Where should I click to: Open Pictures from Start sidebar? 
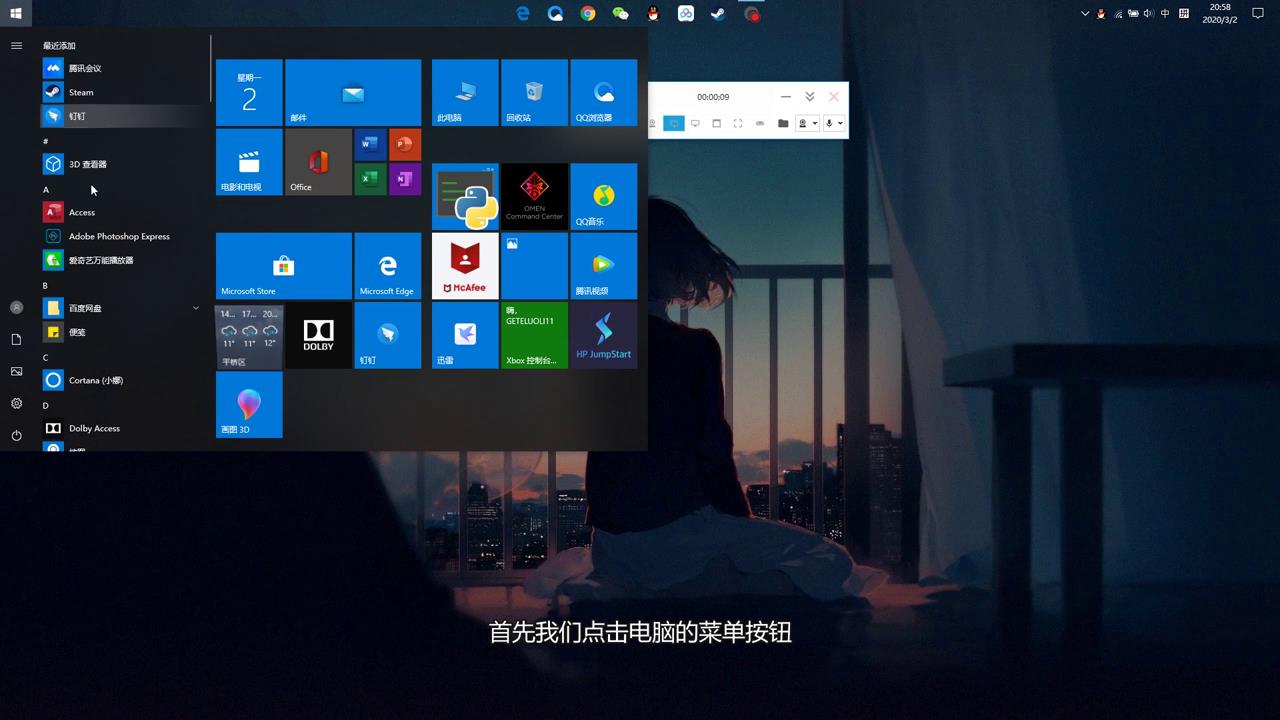click(x=16, y=372)
